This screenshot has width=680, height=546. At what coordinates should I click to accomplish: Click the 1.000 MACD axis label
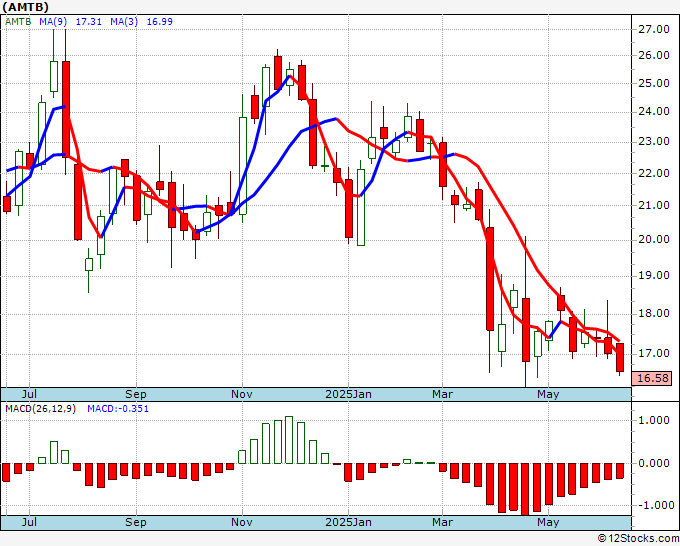click(656, 420)
